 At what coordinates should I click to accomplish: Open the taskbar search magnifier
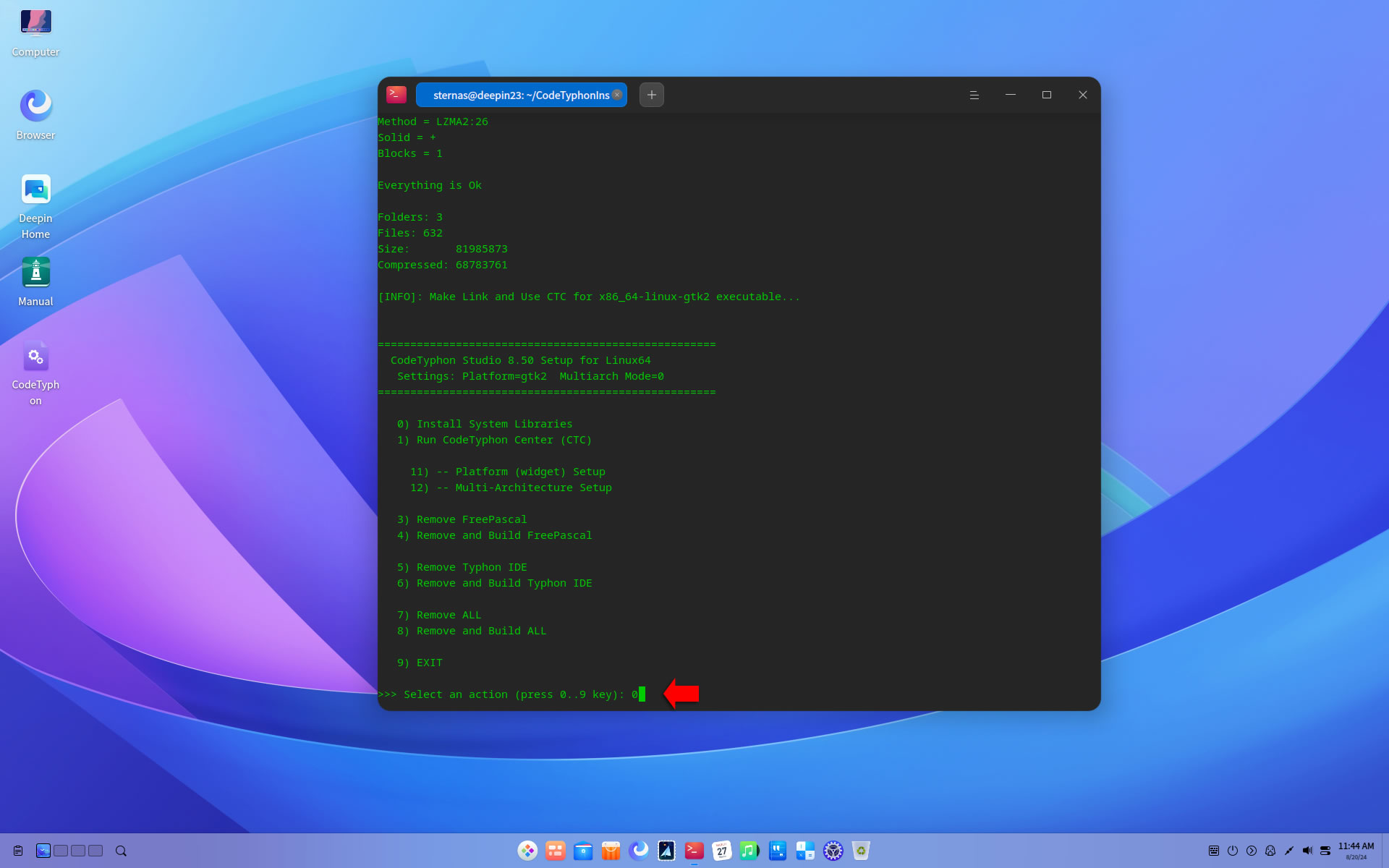[121, 851]
